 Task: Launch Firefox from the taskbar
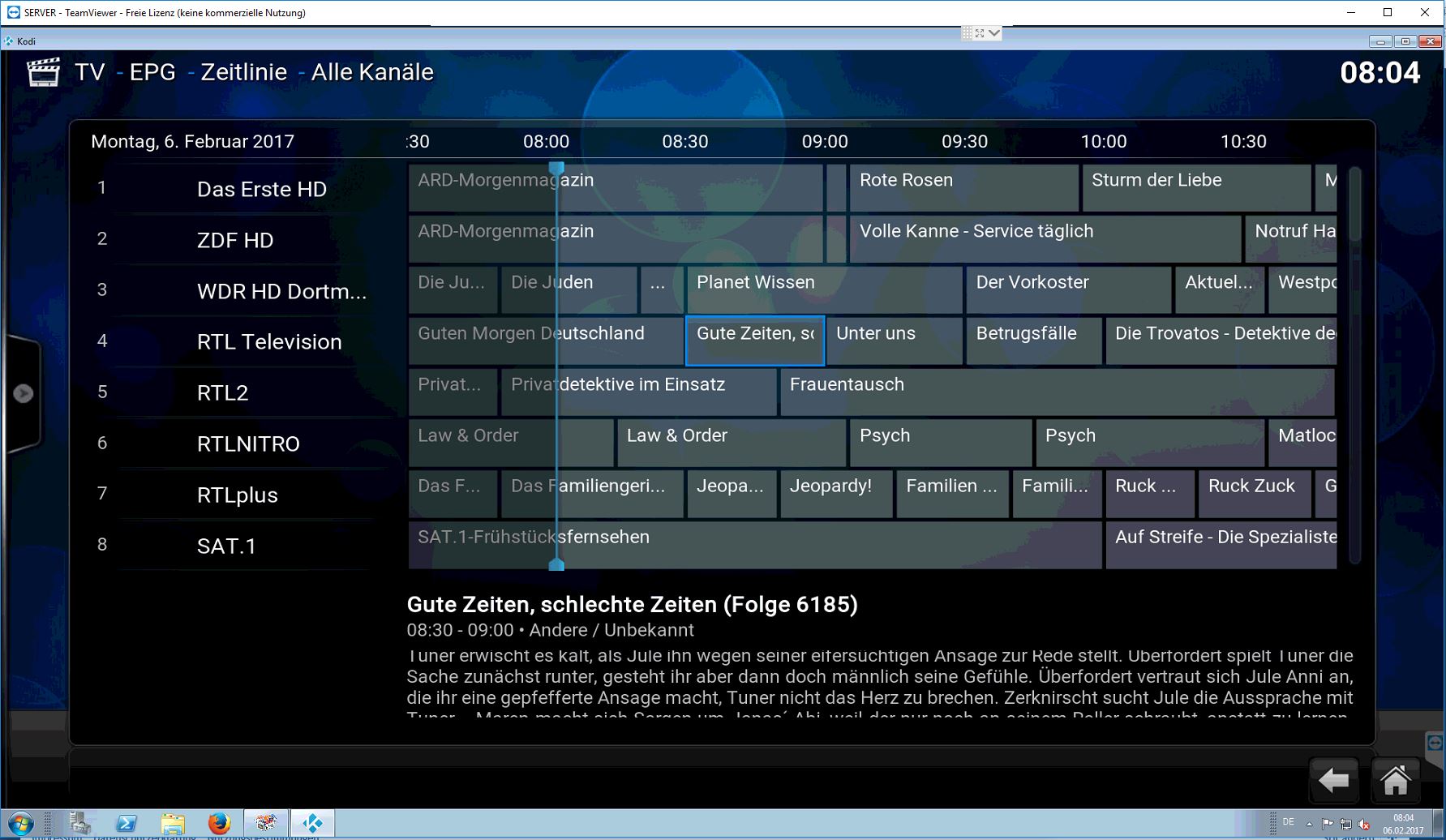[219, 824]
